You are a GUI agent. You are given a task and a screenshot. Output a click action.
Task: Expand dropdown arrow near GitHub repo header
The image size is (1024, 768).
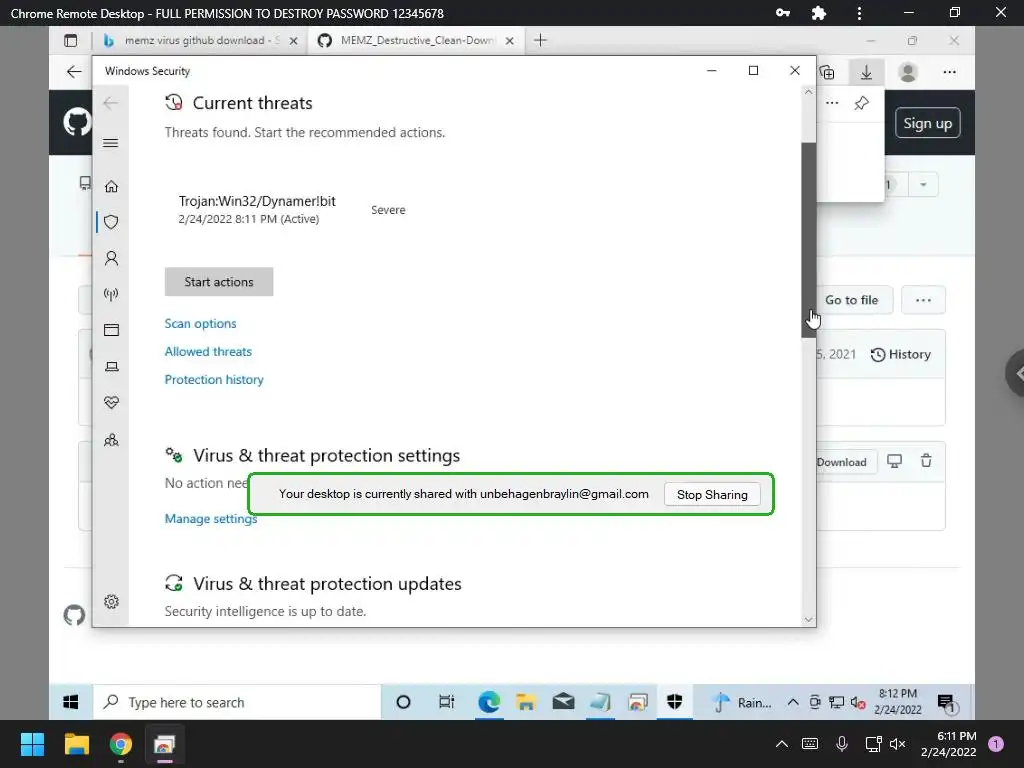coord(923,185)
